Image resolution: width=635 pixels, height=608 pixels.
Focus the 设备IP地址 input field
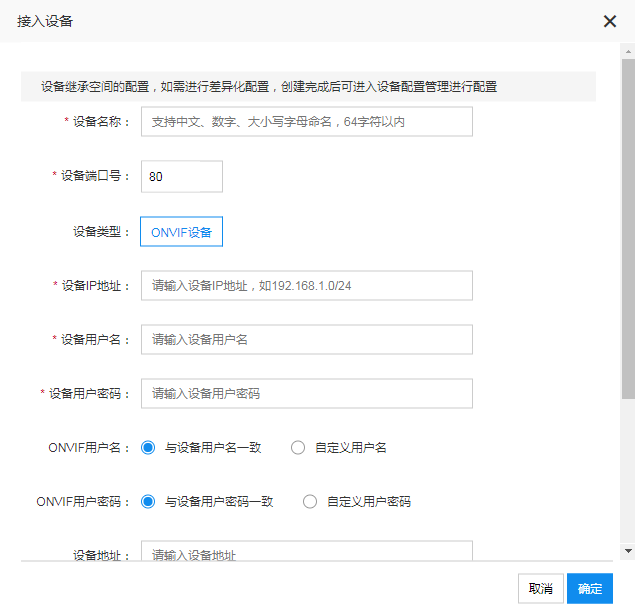coord(307,286)
